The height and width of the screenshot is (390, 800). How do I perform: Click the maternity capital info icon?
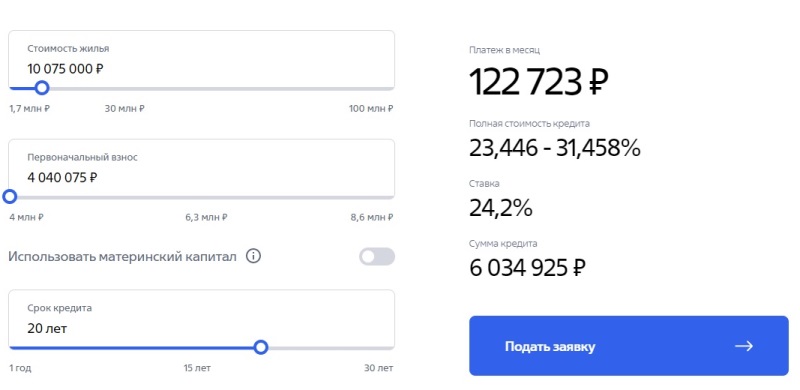pyautogui.click(x=253, y=256)
